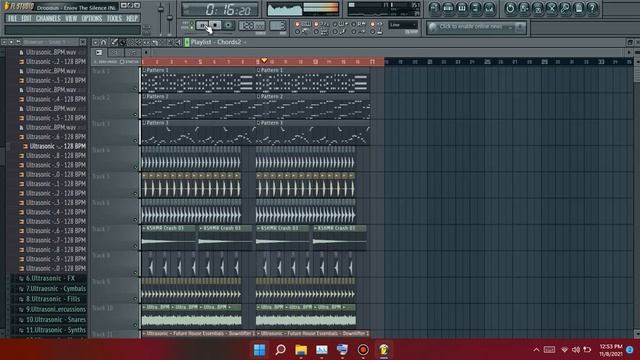This screenshot has height=360, width=640.
Task: Open the playlist view shortcut icon
Action: (434, 8)
